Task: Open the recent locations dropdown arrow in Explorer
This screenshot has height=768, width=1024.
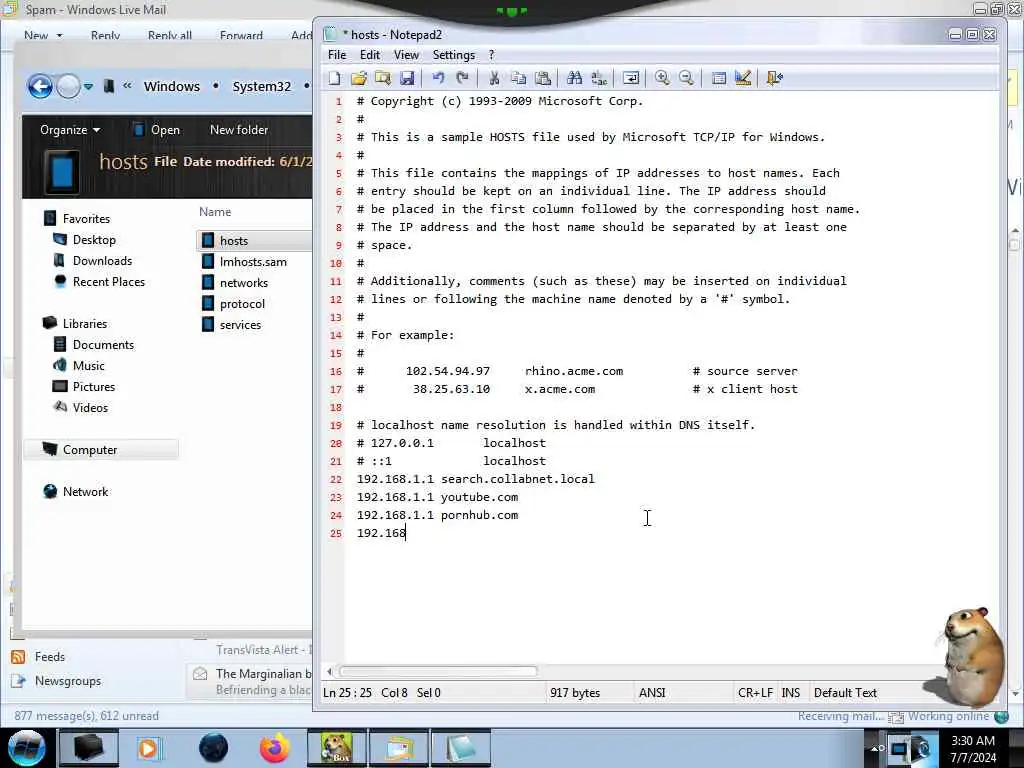Action: coord(88,86)
